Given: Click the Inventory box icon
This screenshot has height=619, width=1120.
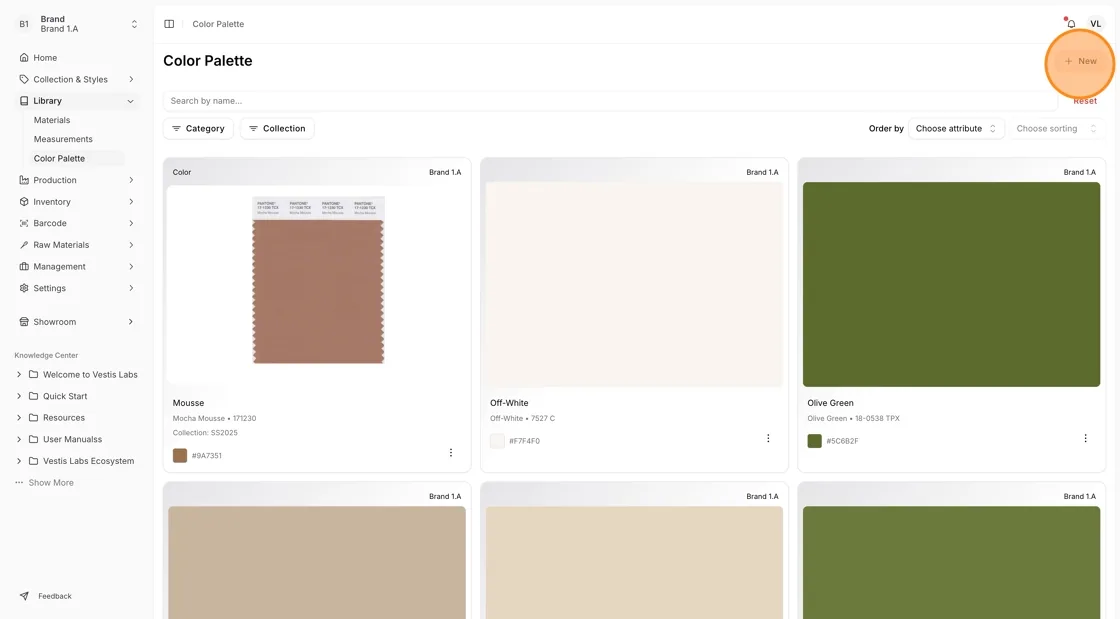Looking at the screenshot, I should tap(24, 202).
